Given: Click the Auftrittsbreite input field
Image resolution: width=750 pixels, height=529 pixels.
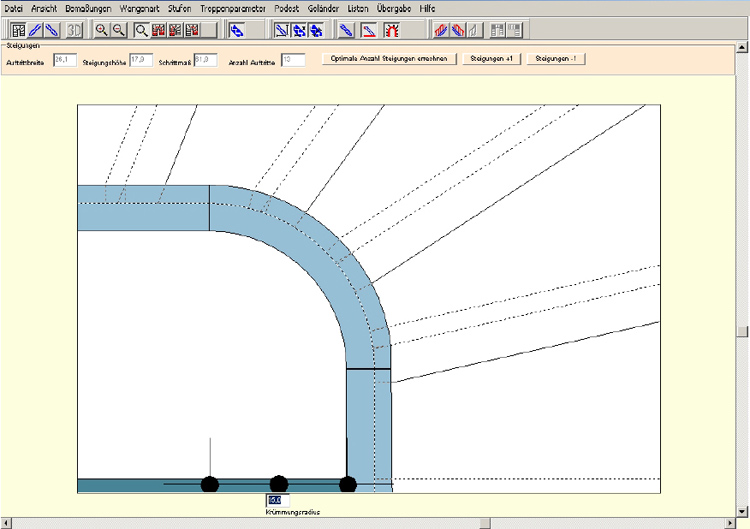Looking at the screenshot, I should (65, 60).
